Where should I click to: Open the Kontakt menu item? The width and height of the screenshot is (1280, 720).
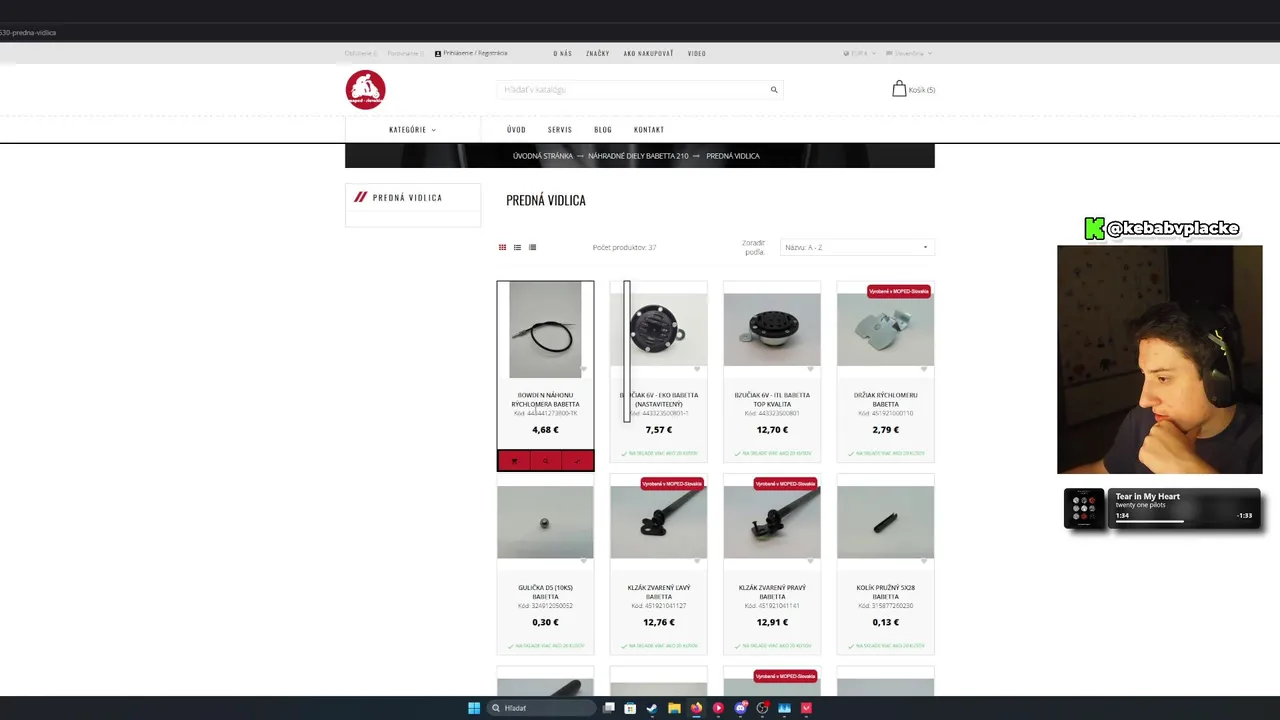pos(649,129)
